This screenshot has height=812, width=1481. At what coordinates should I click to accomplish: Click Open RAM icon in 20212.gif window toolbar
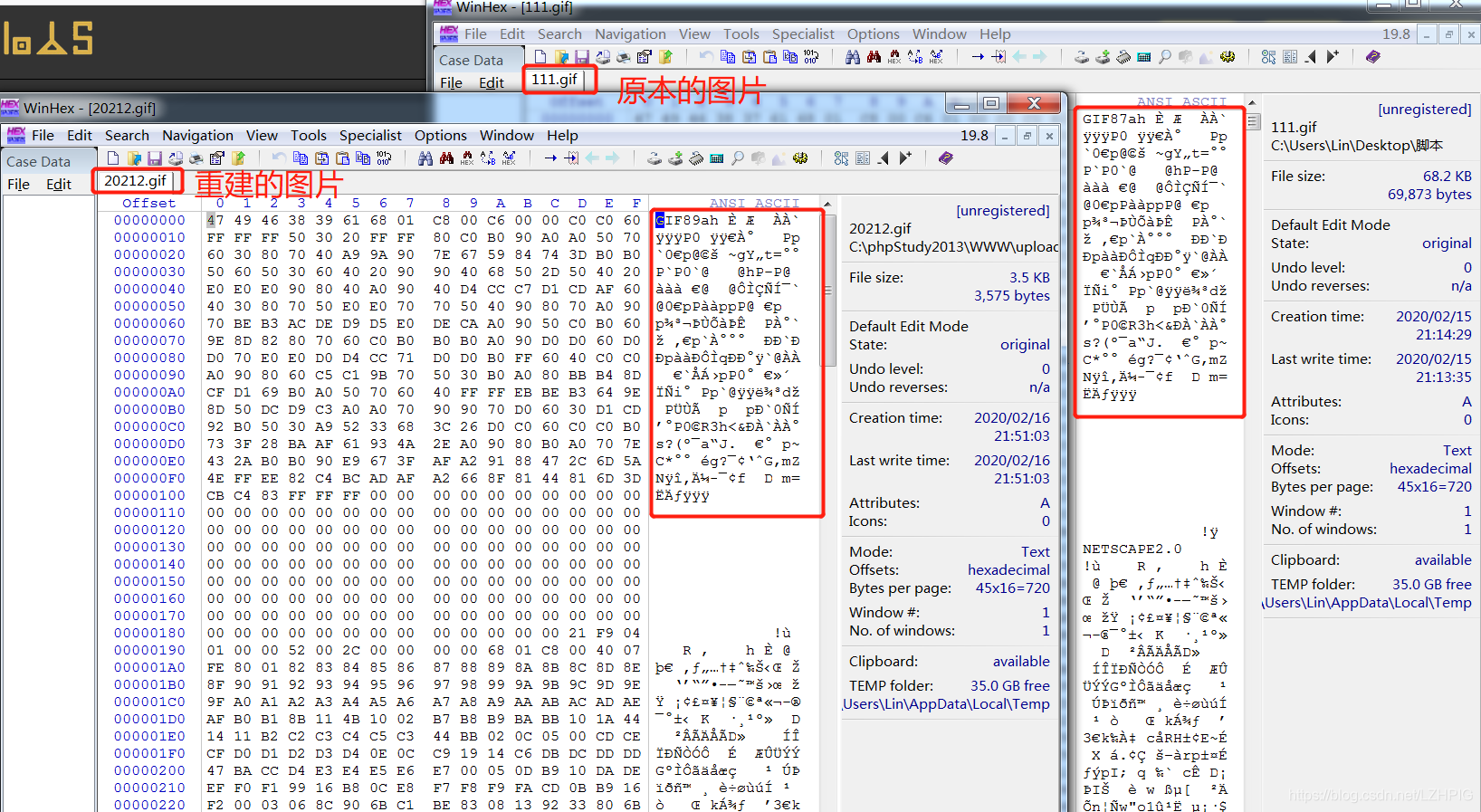tap(696, 158)
